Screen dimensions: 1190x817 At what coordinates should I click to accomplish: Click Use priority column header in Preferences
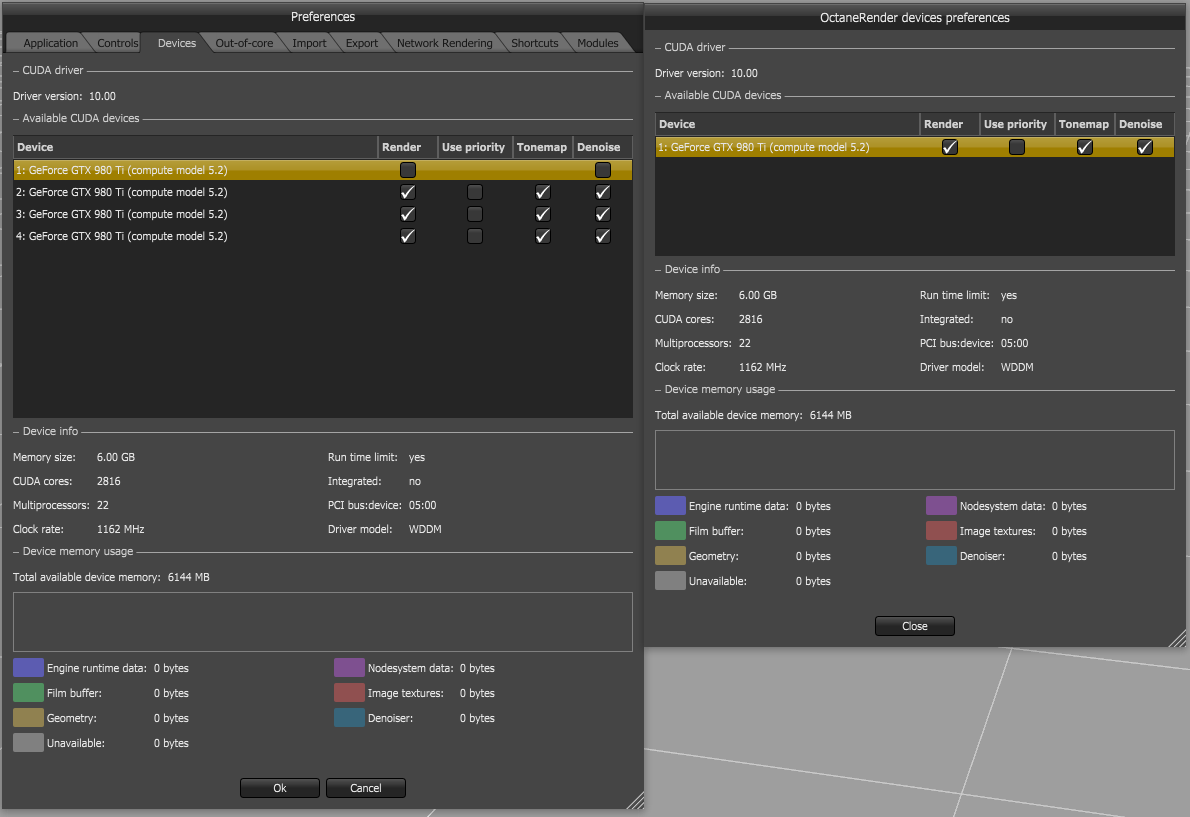474,147
